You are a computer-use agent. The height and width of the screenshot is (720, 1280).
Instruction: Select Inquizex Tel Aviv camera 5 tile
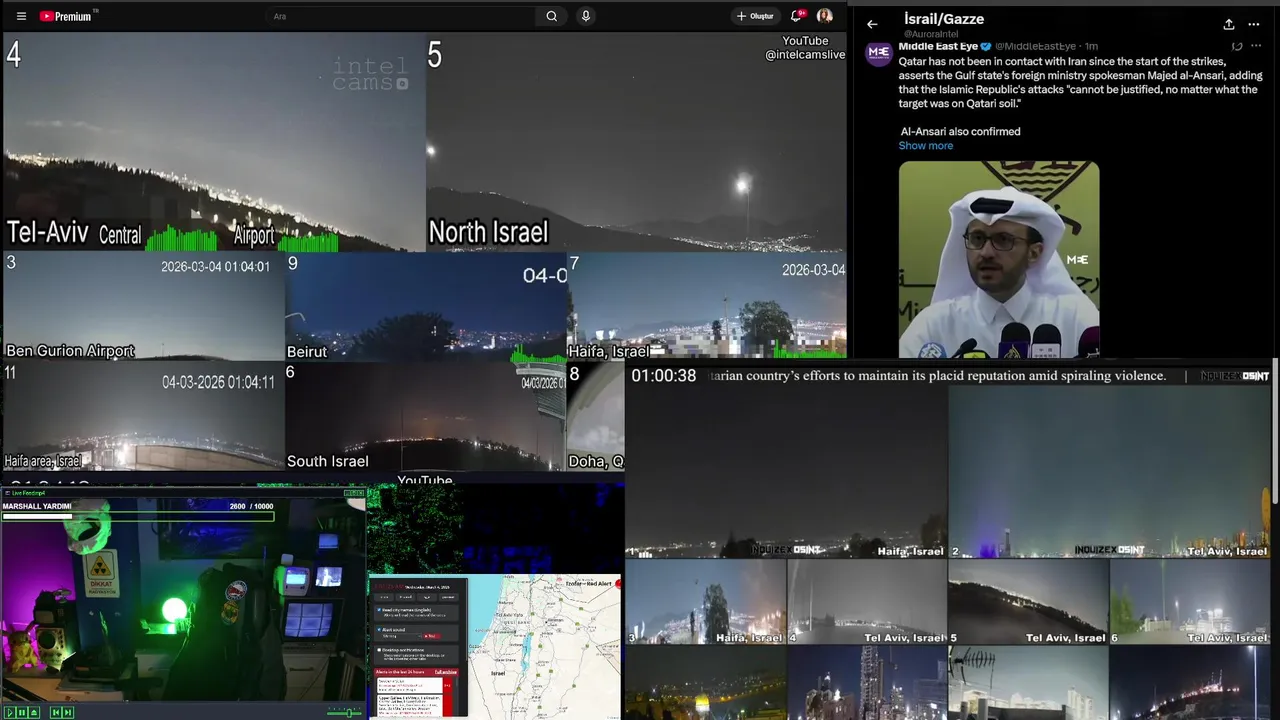[x=1028, y=601]
